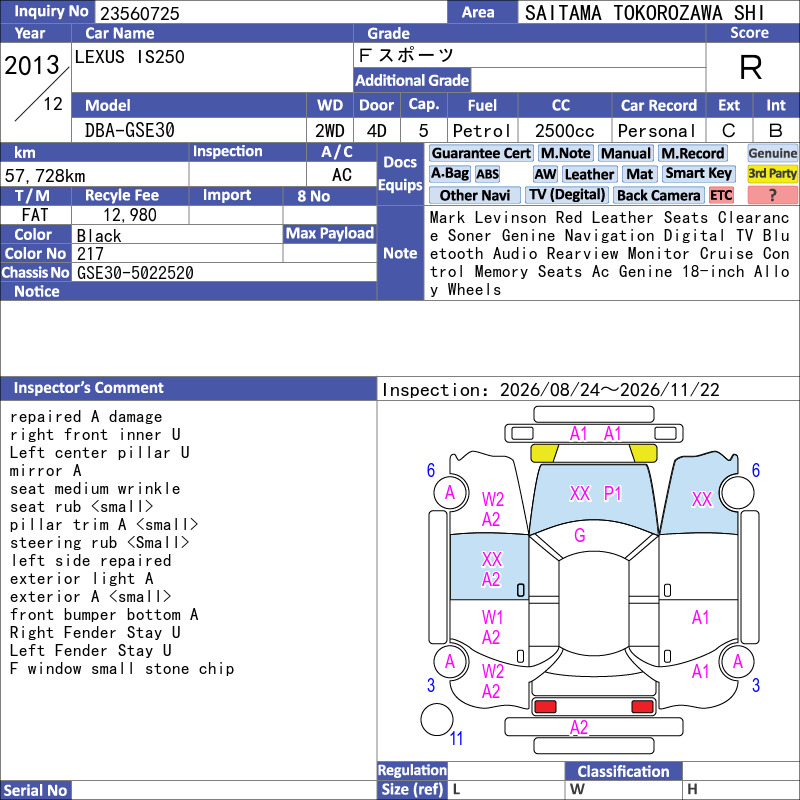Click the Classification header label
Screen dimensions: 800x800
point(623,771)
